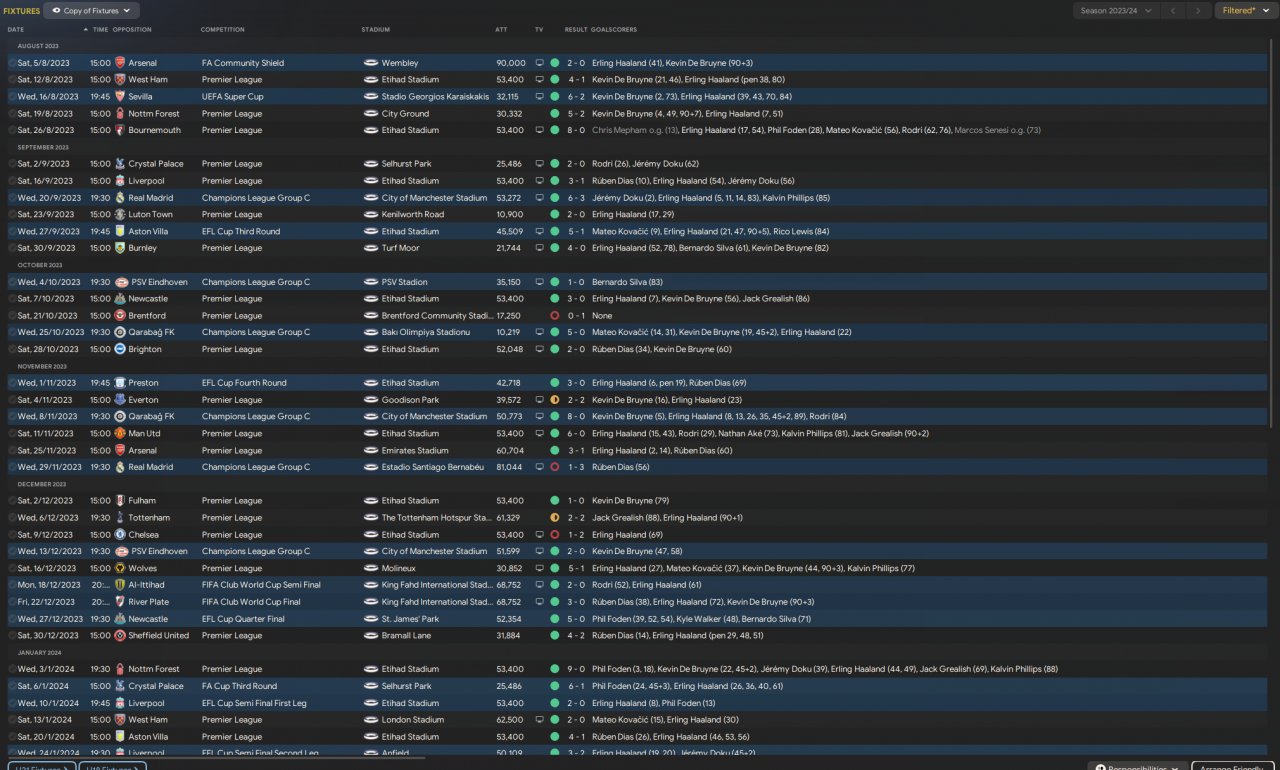This screenshot has height=770, width=1280.
Task: Click the Sheffield United club badge
Action: coord(120,635)
